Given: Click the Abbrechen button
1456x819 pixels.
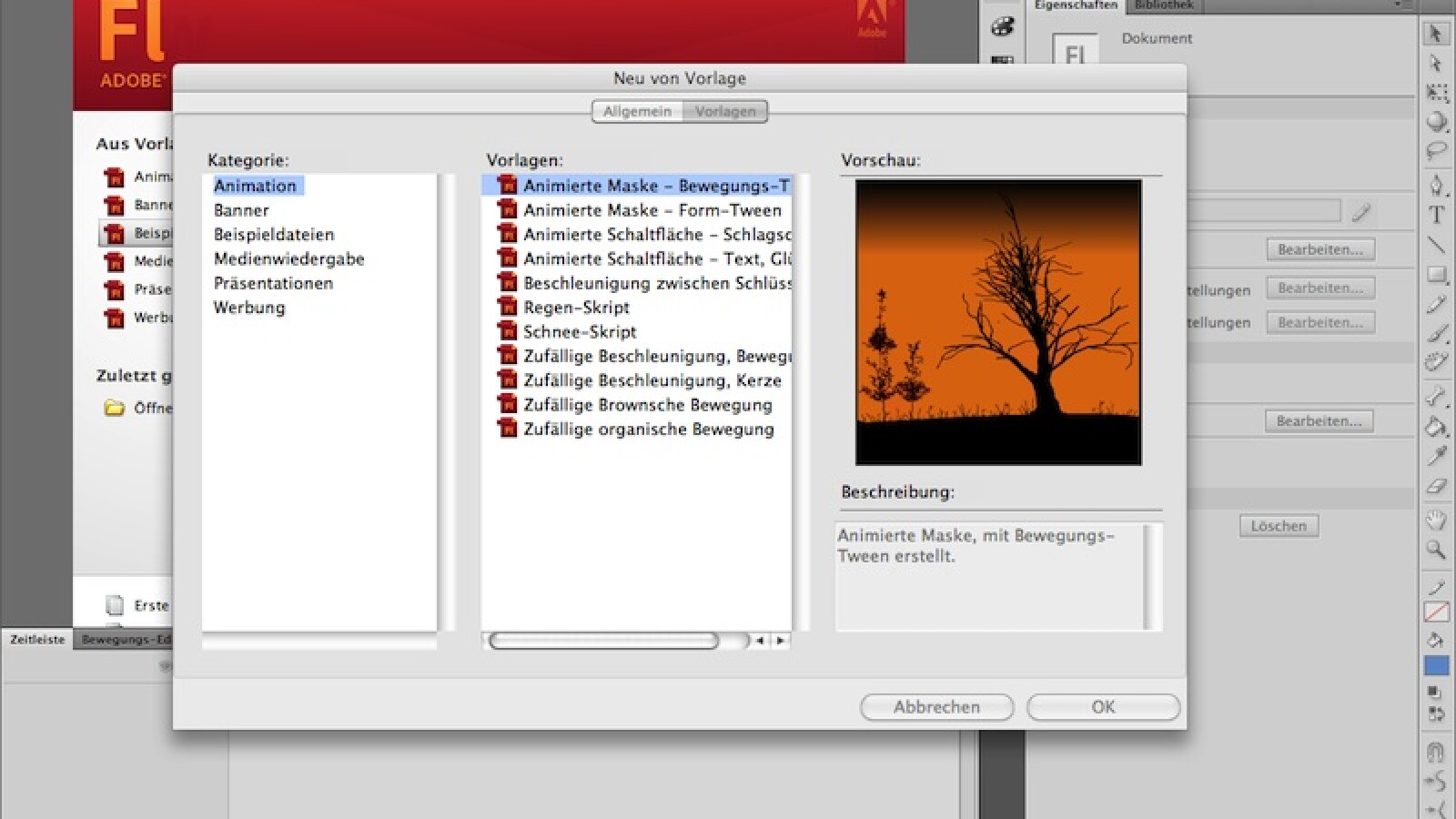Looking at the screenshot, I should click(936, 707).
